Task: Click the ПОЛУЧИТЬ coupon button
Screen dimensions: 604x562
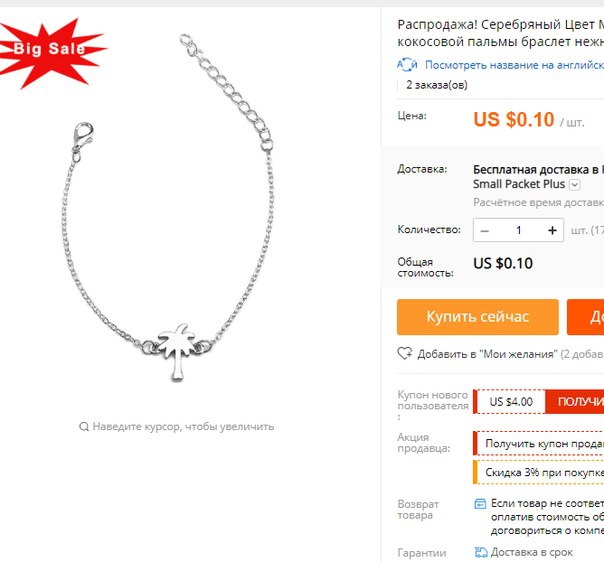Action: point(574,402)
